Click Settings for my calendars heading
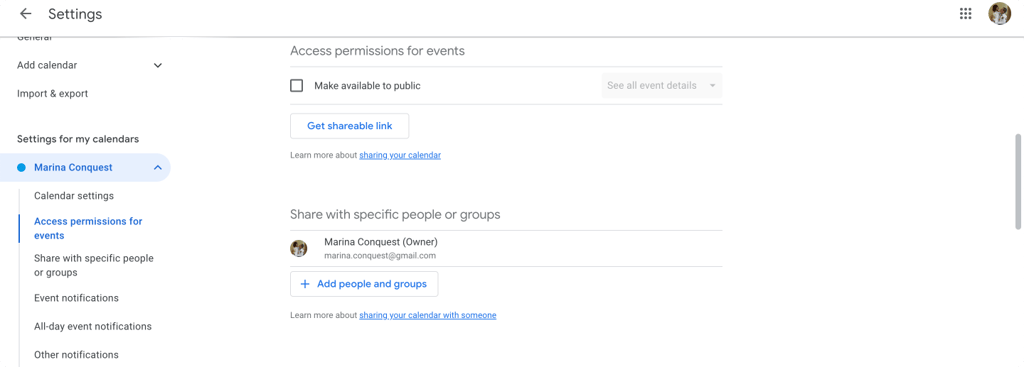Screen dimensions: 1024x367 (78, 139)
